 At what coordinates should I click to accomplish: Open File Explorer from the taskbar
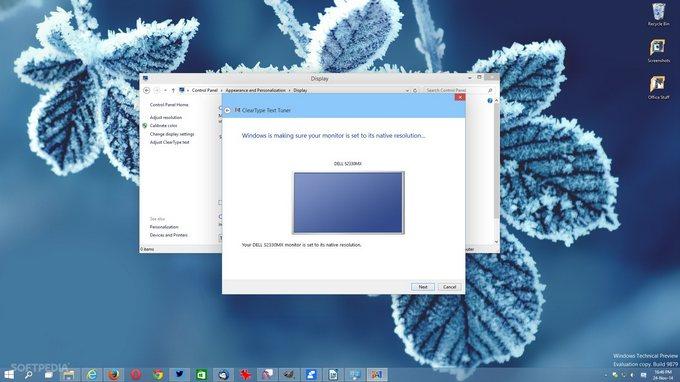69,375
